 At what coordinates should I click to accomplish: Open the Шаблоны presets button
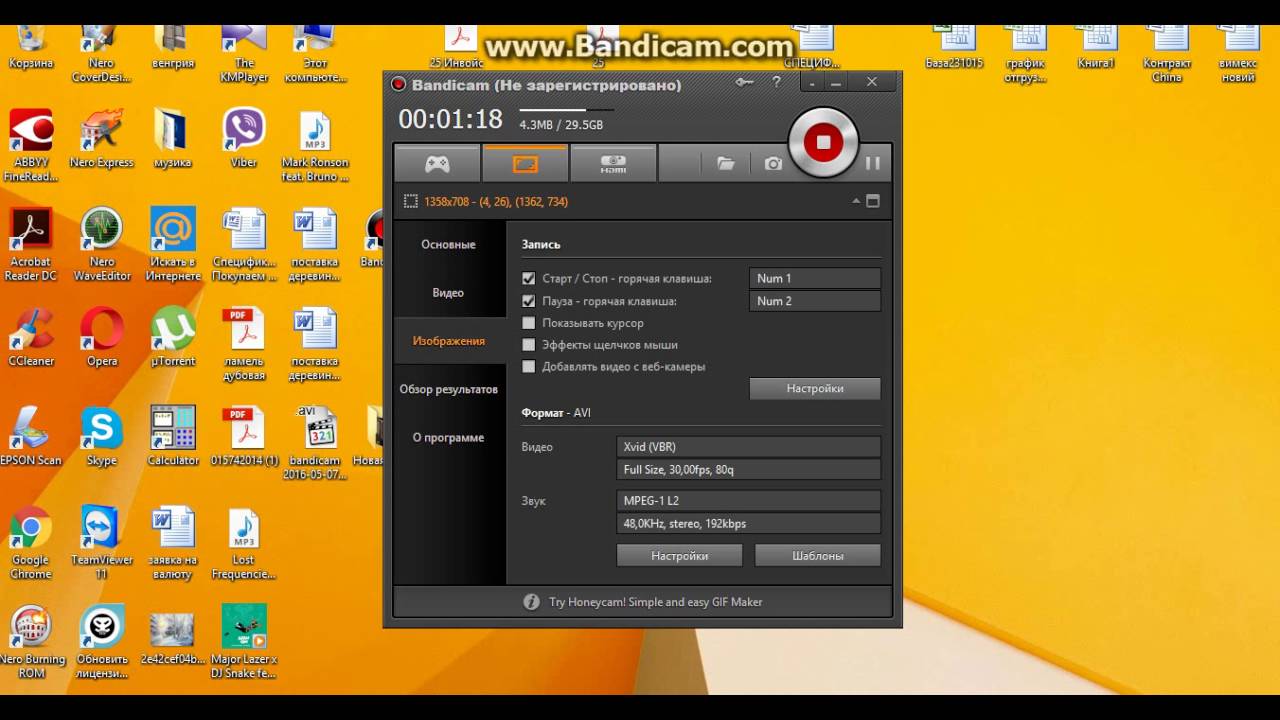(818, 556)
